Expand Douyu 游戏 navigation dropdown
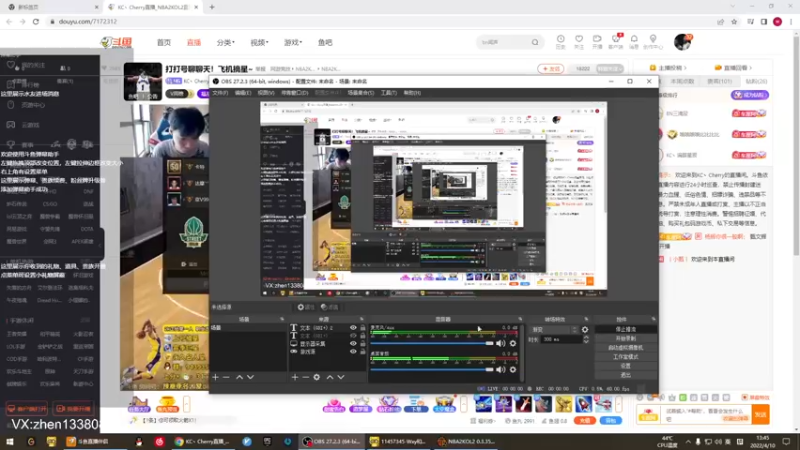This screenshot has height=450, width=800. coord(293,42)
